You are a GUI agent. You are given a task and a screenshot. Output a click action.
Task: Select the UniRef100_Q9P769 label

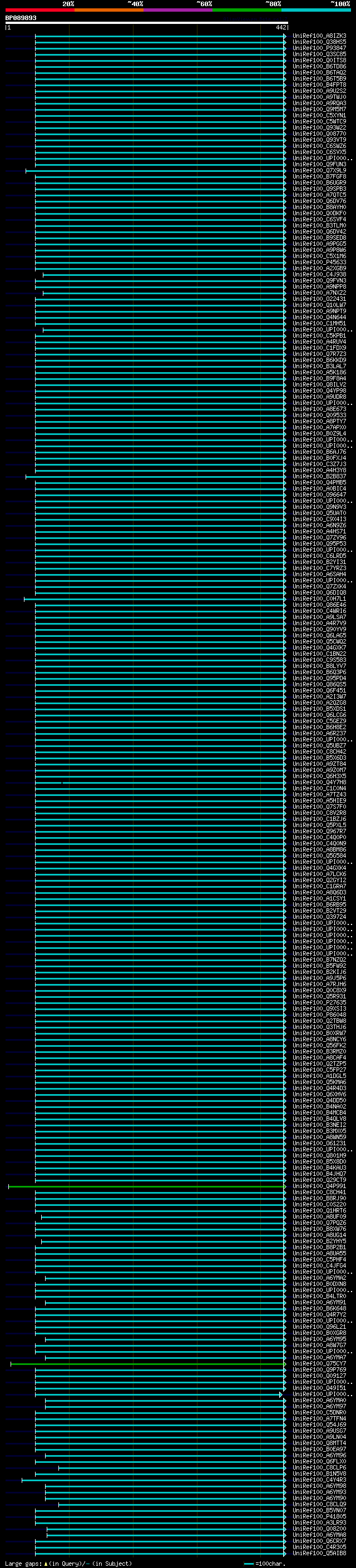coord(319,1370)
